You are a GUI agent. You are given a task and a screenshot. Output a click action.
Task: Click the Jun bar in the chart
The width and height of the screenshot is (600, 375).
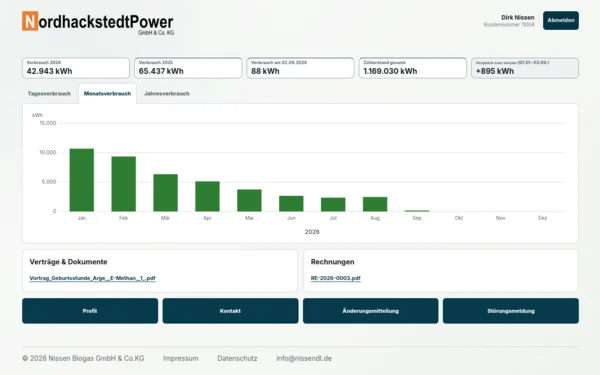tap(291, 204)
